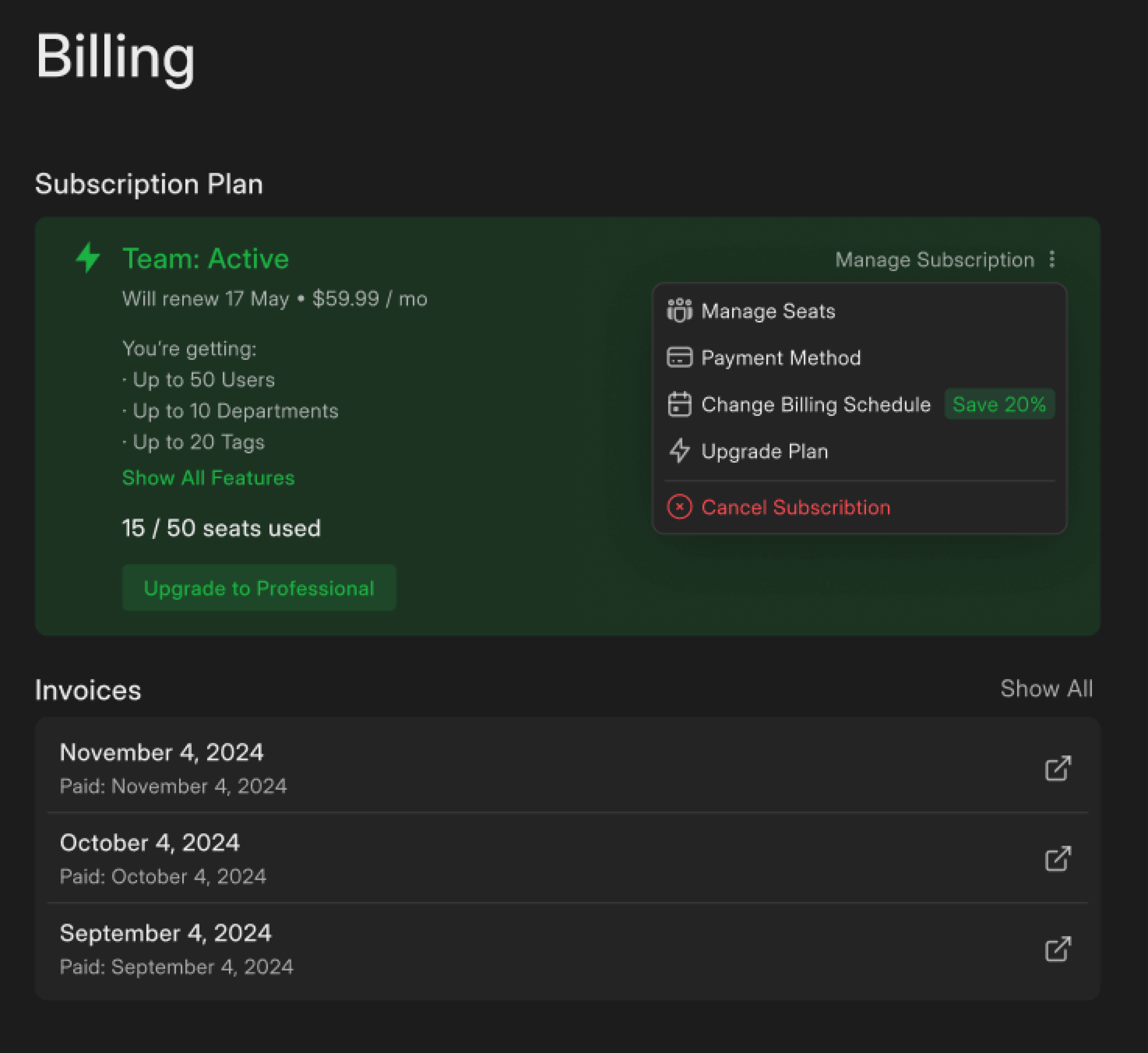Click the Change Billing Schedule calendar icon

679,404
